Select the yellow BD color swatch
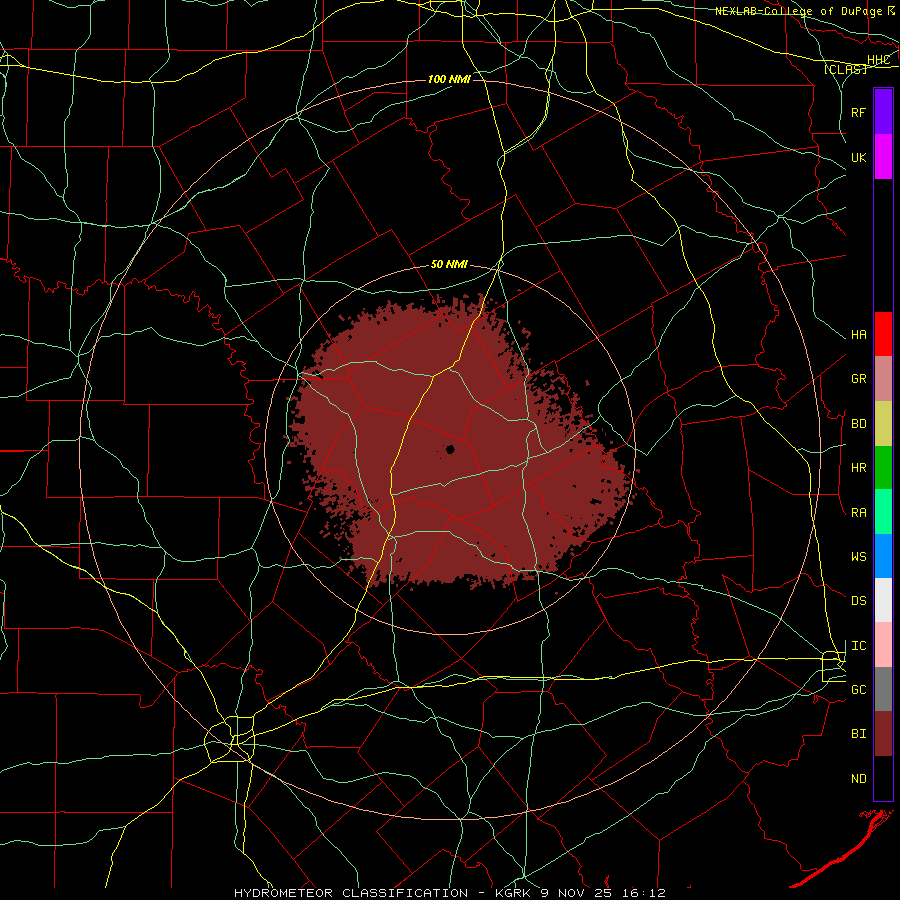The image size is (900, 900). (883, 423)
